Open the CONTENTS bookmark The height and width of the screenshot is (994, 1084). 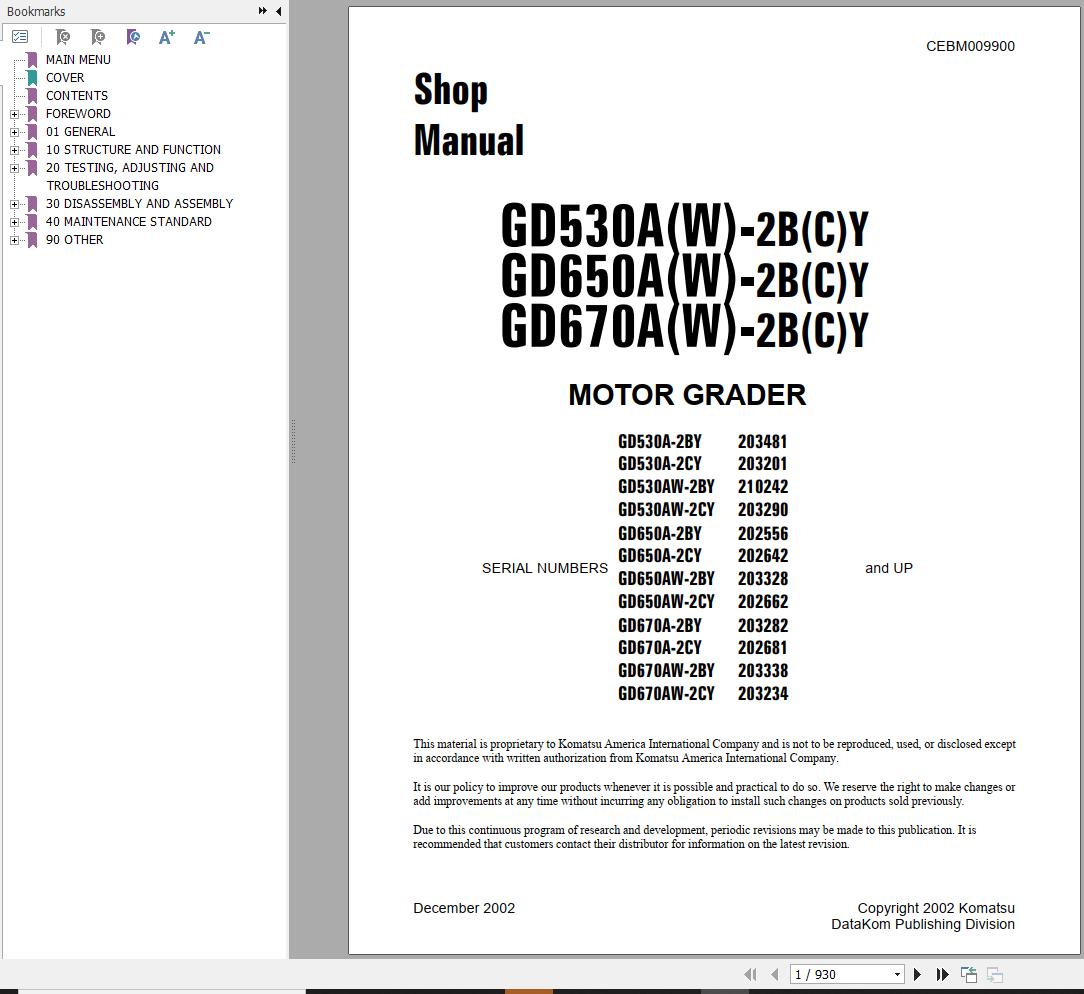pos(76,95)
